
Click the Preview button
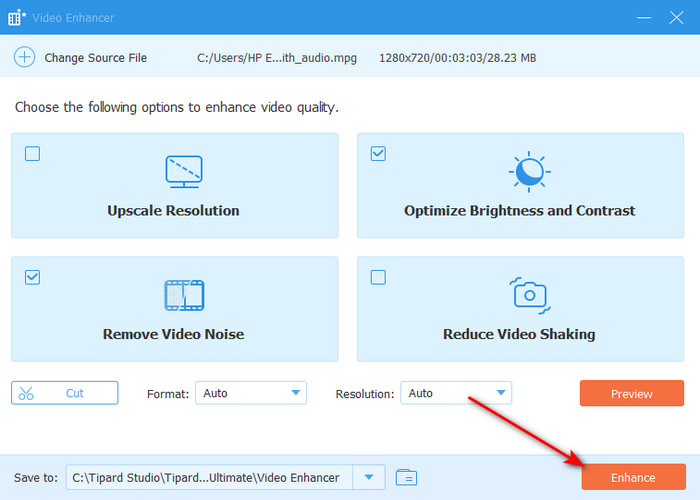pos(632,393)
